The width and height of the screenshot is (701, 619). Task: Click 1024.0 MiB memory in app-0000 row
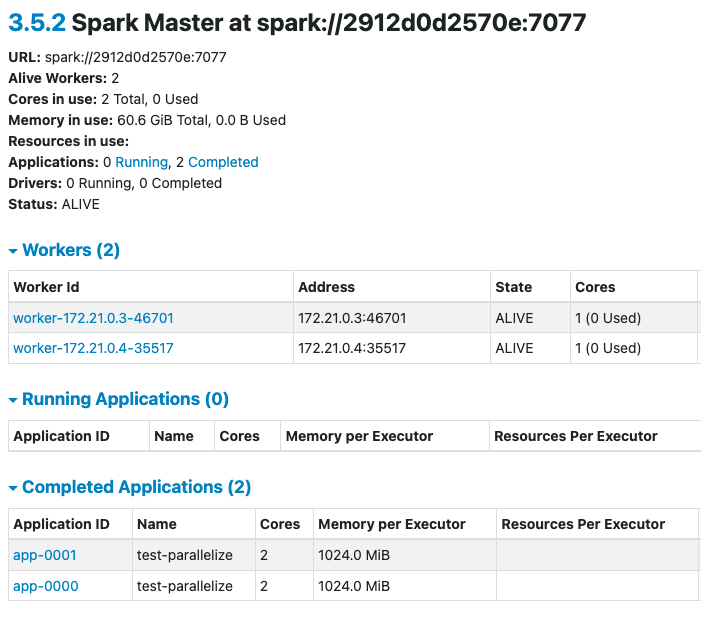point(354,586)
